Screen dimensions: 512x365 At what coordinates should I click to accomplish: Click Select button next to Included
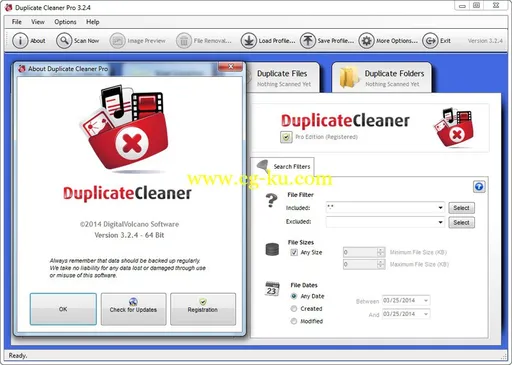[461, 208]
